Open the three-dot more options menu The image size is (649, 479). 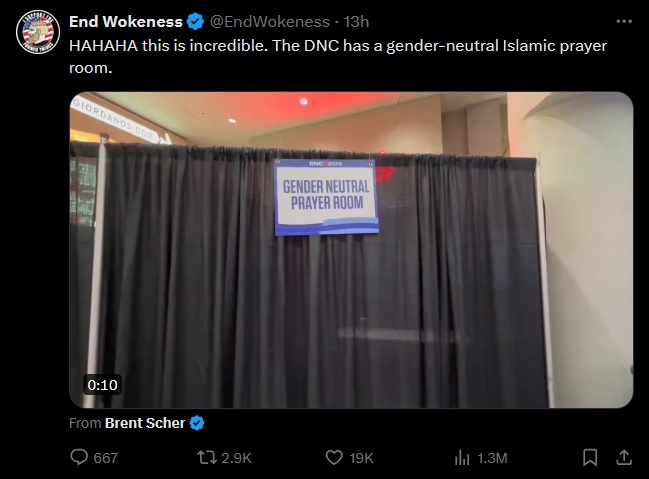point(624,22)
